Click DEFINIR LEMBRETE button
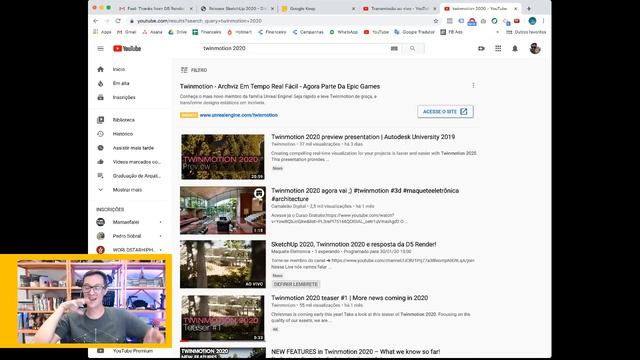Screen dimensions: 640x360 pos(296,284)
